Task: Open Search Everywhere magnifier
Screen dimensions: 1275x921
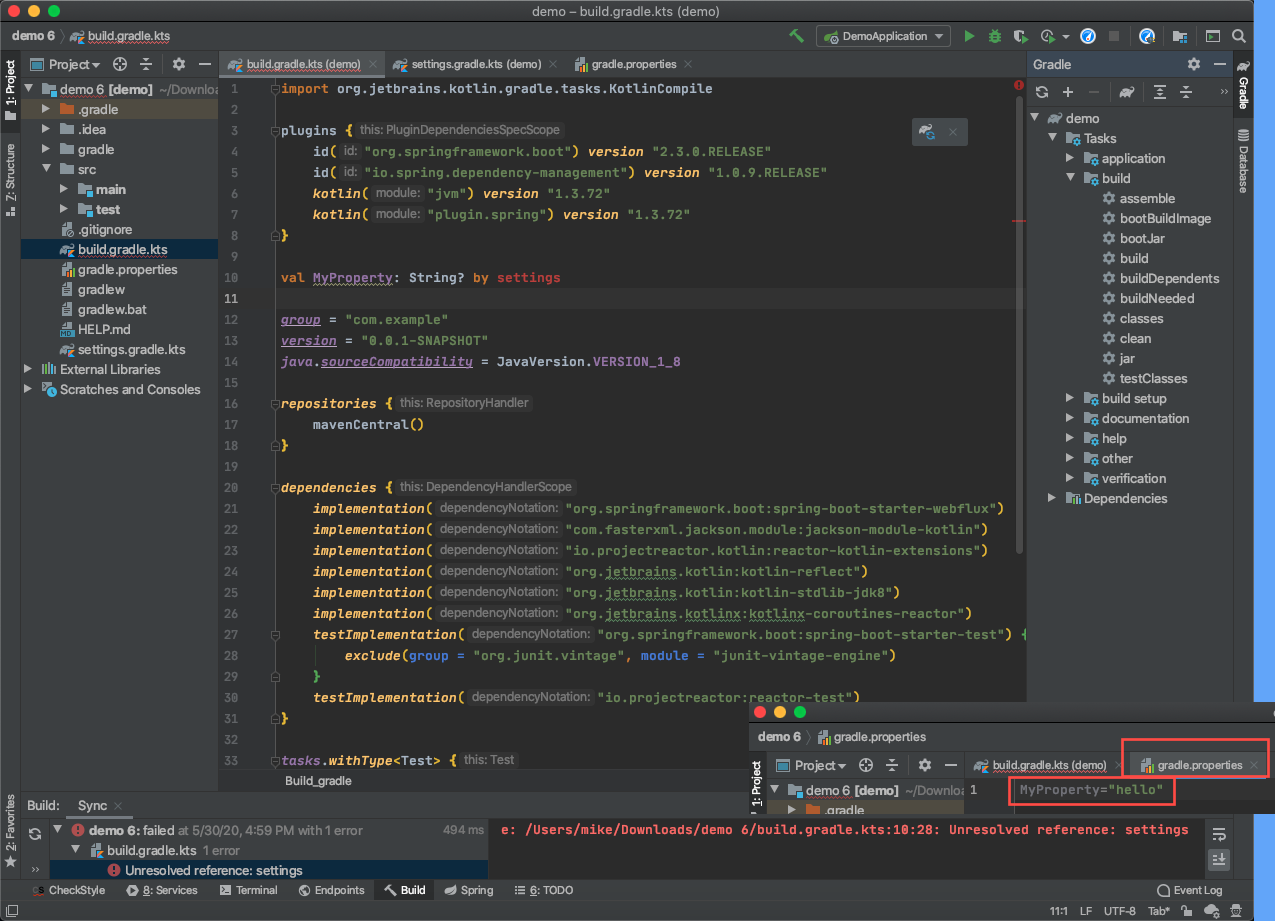Action: click(1240, 35)
